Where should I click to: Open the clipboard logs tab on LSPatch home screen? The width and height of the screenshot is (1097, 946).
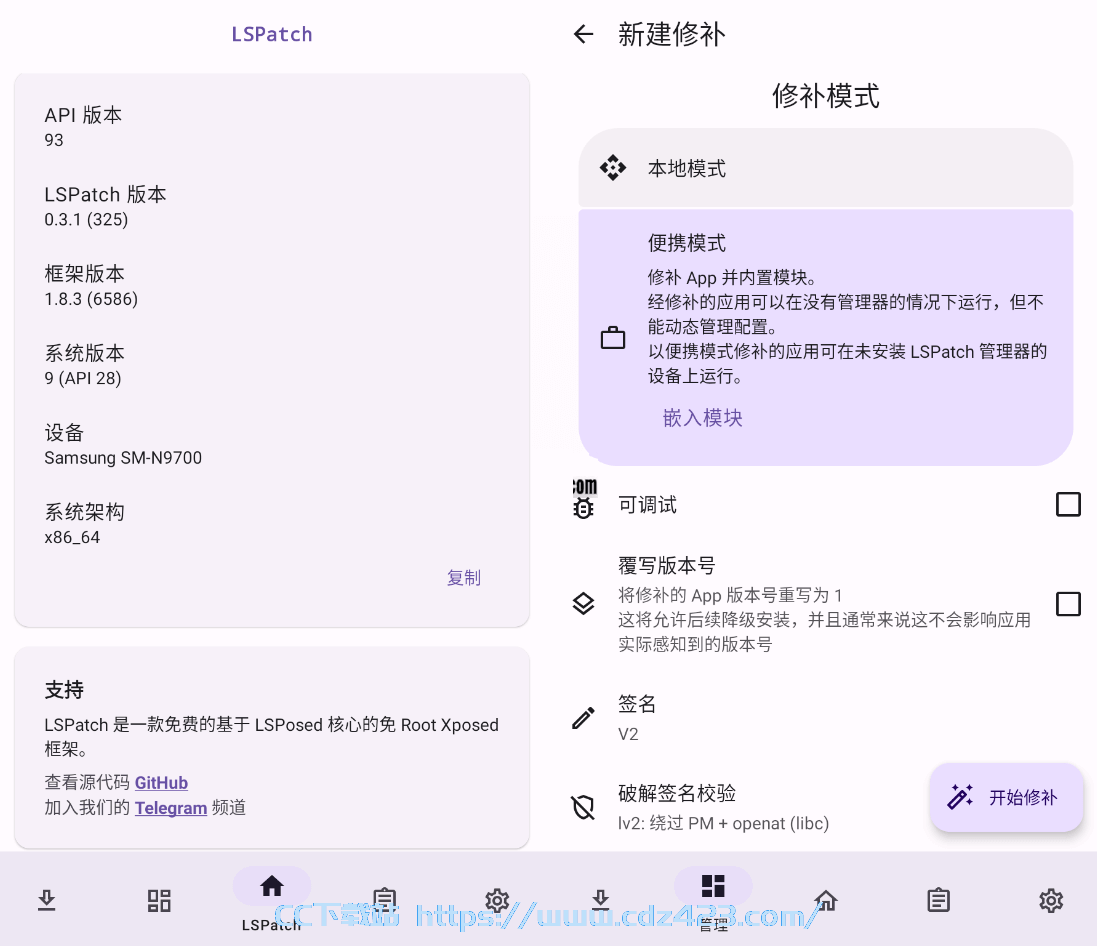tap(384, 900)
